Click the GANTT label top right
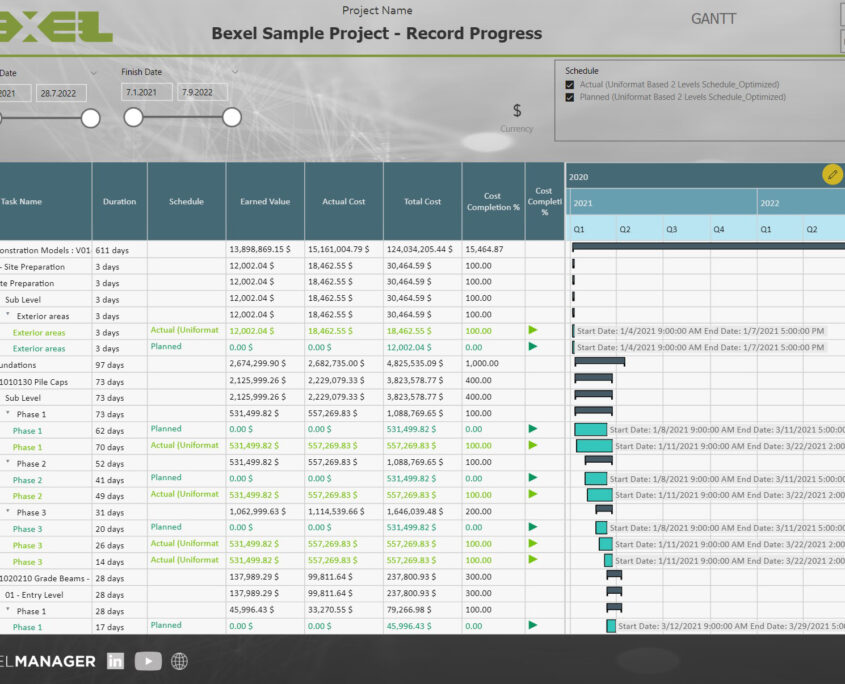This screenshot has height=684, width=845. click(x=712, y=18)
